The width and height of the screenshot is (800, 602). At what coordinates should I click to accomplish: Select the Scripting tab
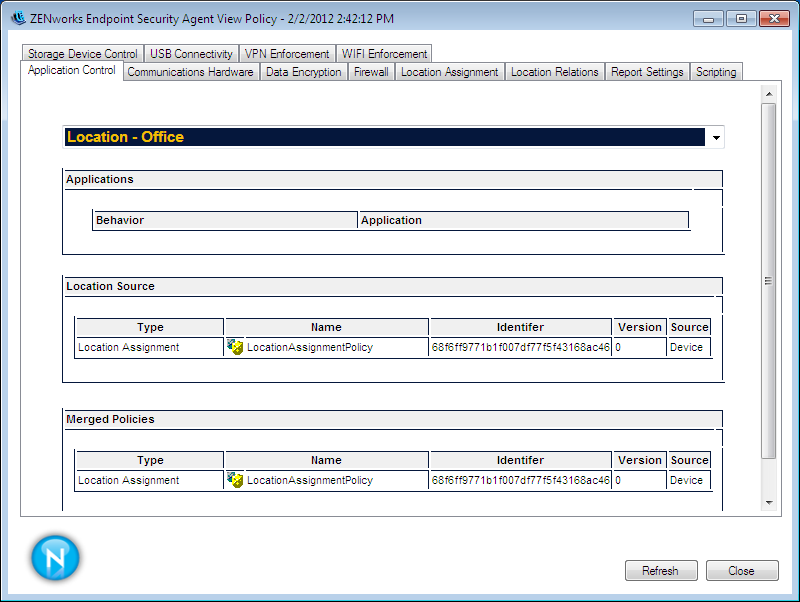pyautogui.click(x=716, y=72)
